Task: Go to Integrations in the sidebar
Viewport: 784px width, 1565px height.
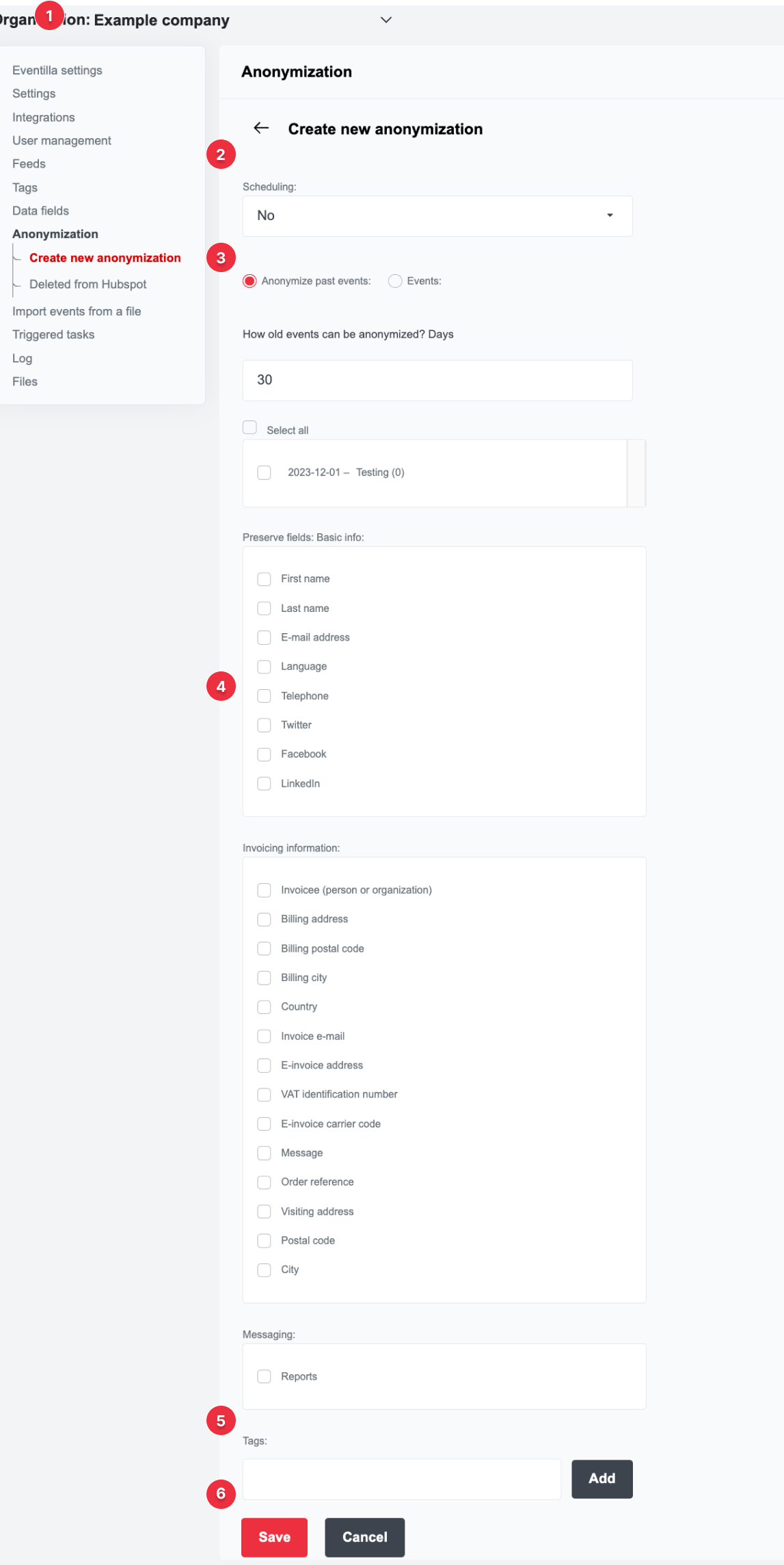Action: point(44,118)
